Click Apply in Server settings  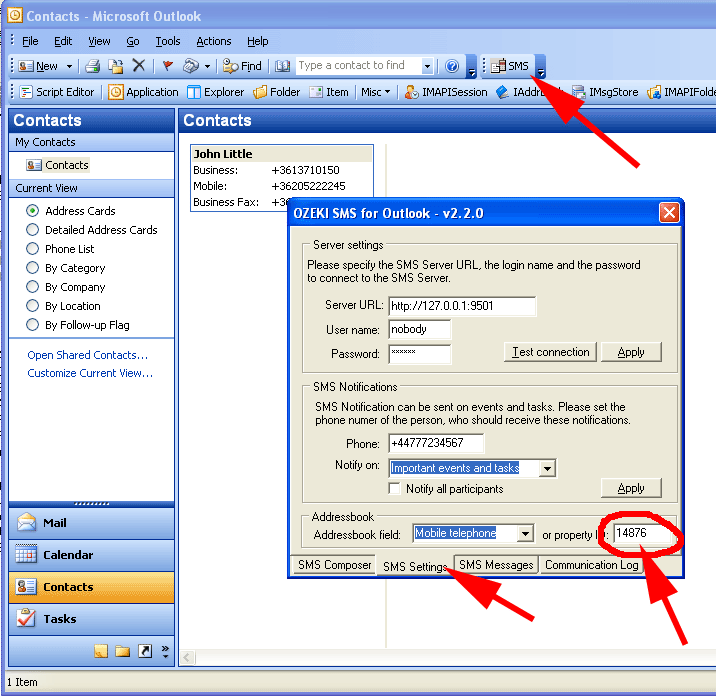pos(631,352)
